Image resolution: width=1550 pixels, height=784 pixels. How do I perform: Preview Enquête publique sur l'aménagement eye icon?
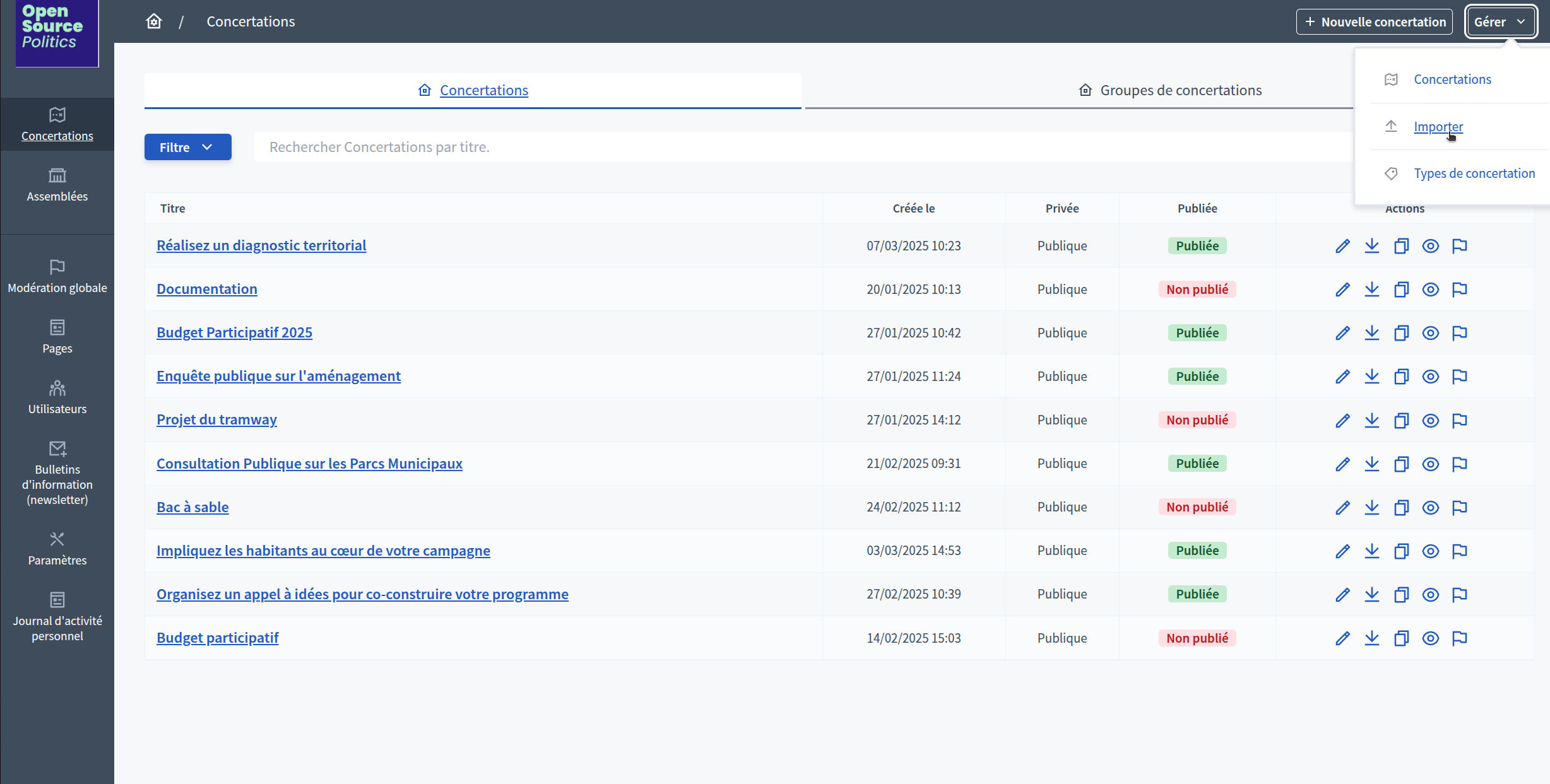[1430, 377]
